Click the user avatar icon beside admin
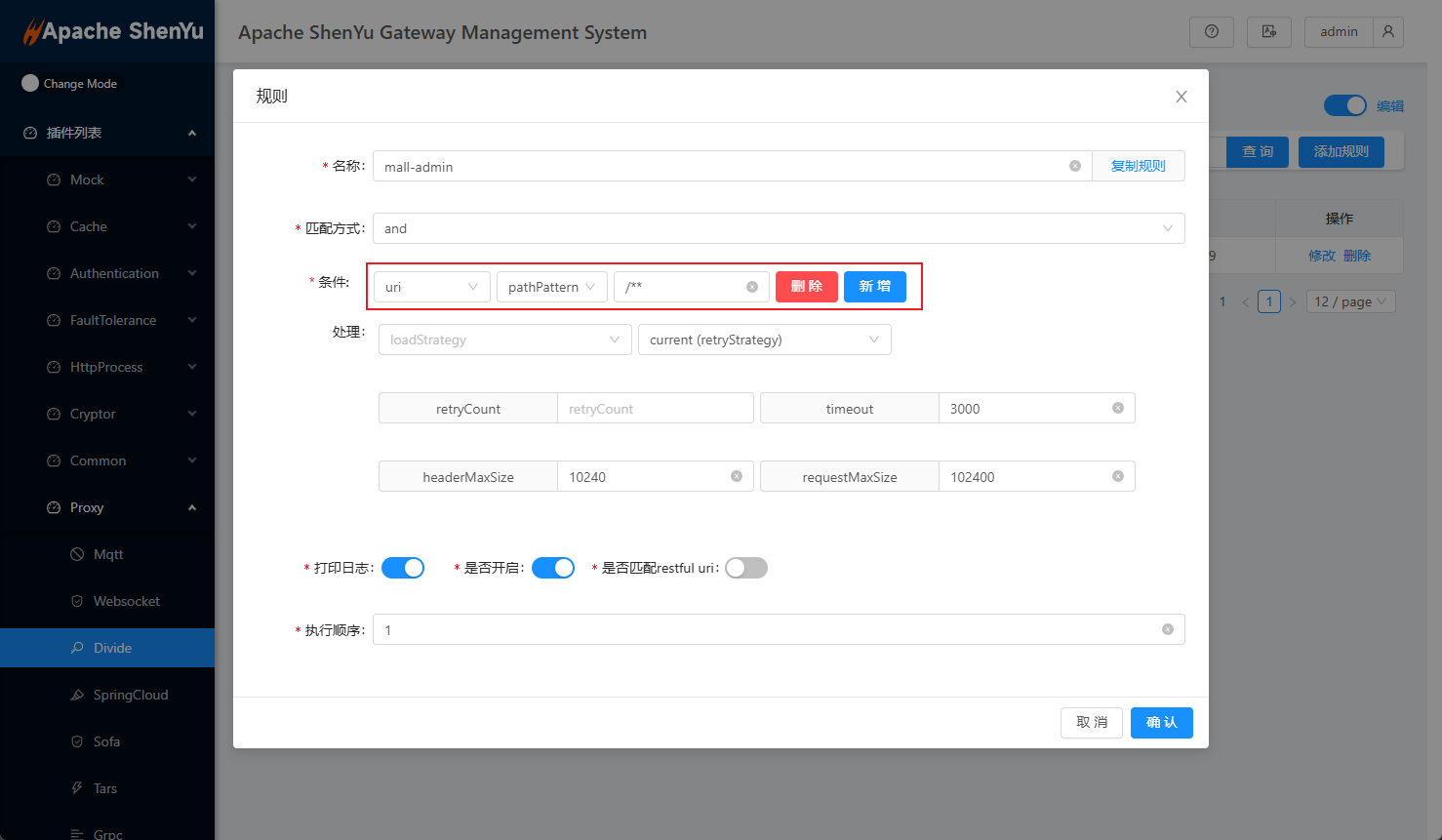 click(1387, 32)
